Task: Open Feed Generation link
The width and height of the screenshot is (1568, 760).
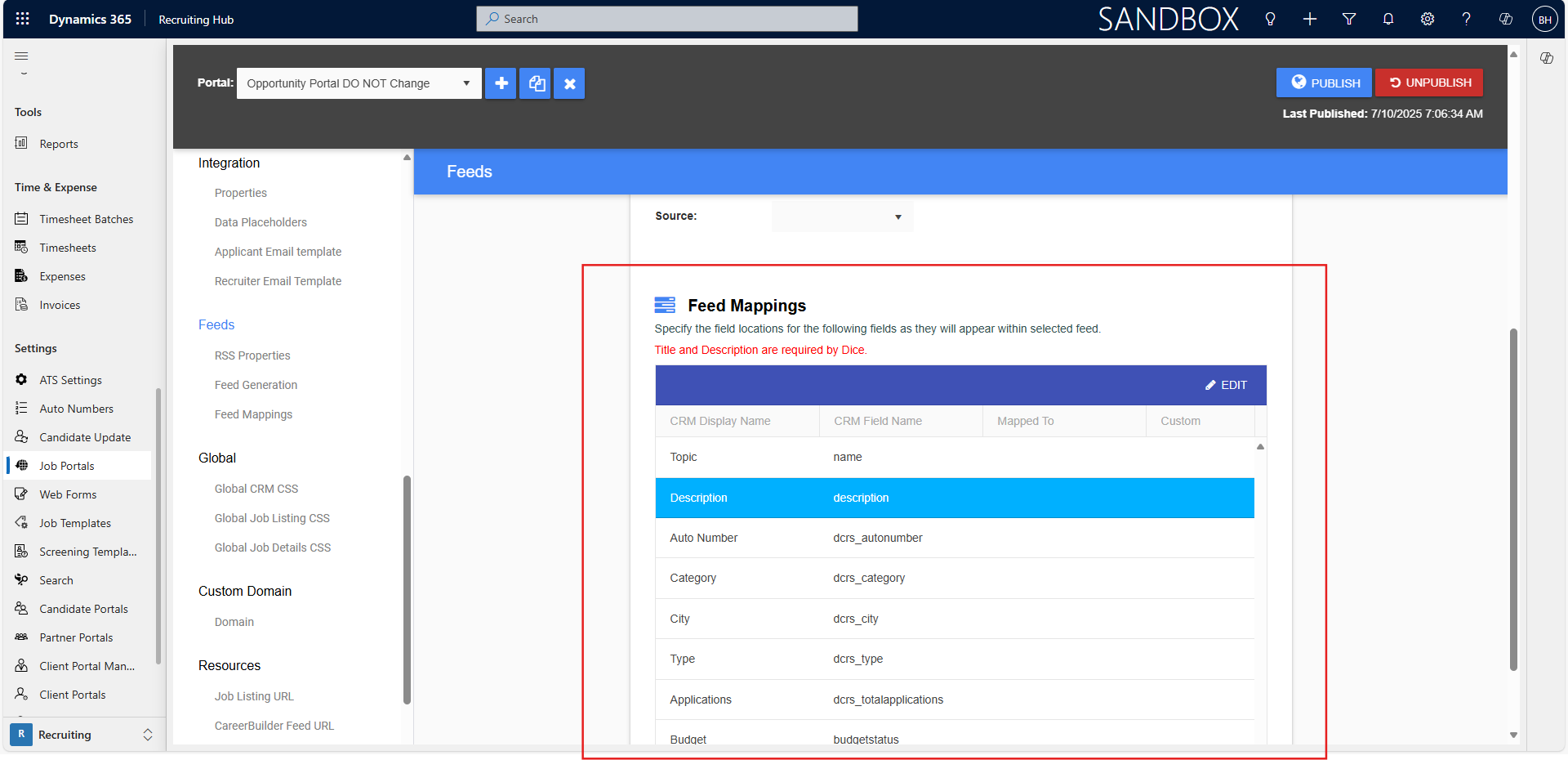Action: tap(256, 385)
